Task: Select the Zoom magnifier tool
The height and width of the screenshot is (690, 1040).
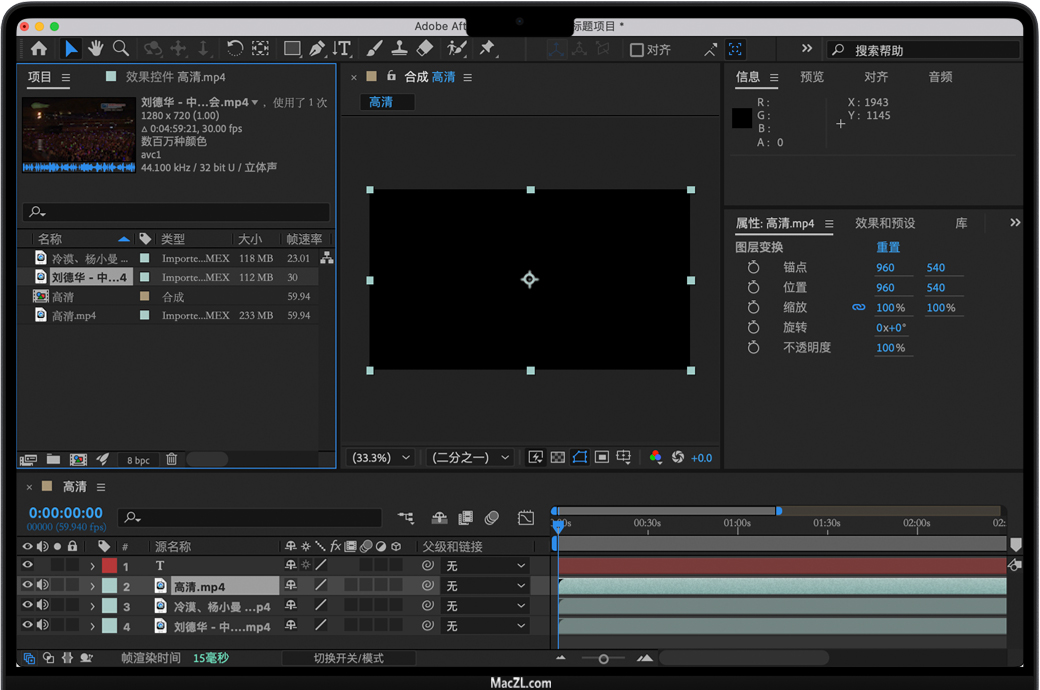Action: click(121, 48)
